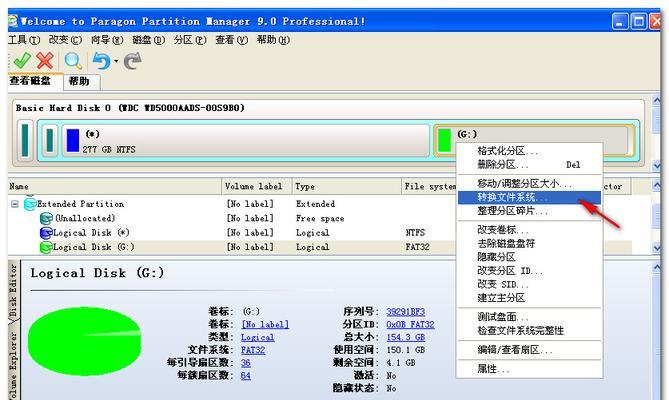The width and height of the screenshot is (669, 400).
Task: Choose 改变 SID from context menu
Action: (x=529, y=284)
